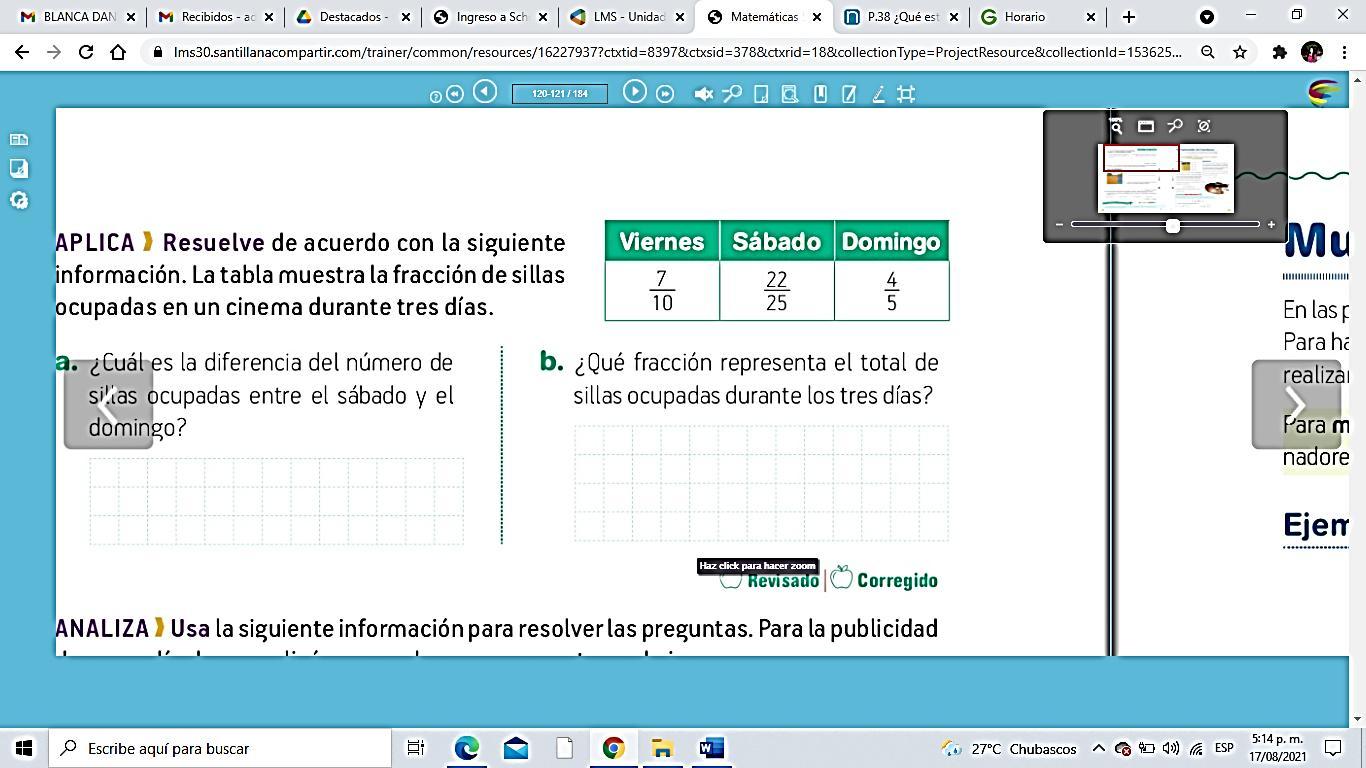Reload the current page
This screenshot has width=1366, height=768.
pyautogui.click(x=86, y=52)
